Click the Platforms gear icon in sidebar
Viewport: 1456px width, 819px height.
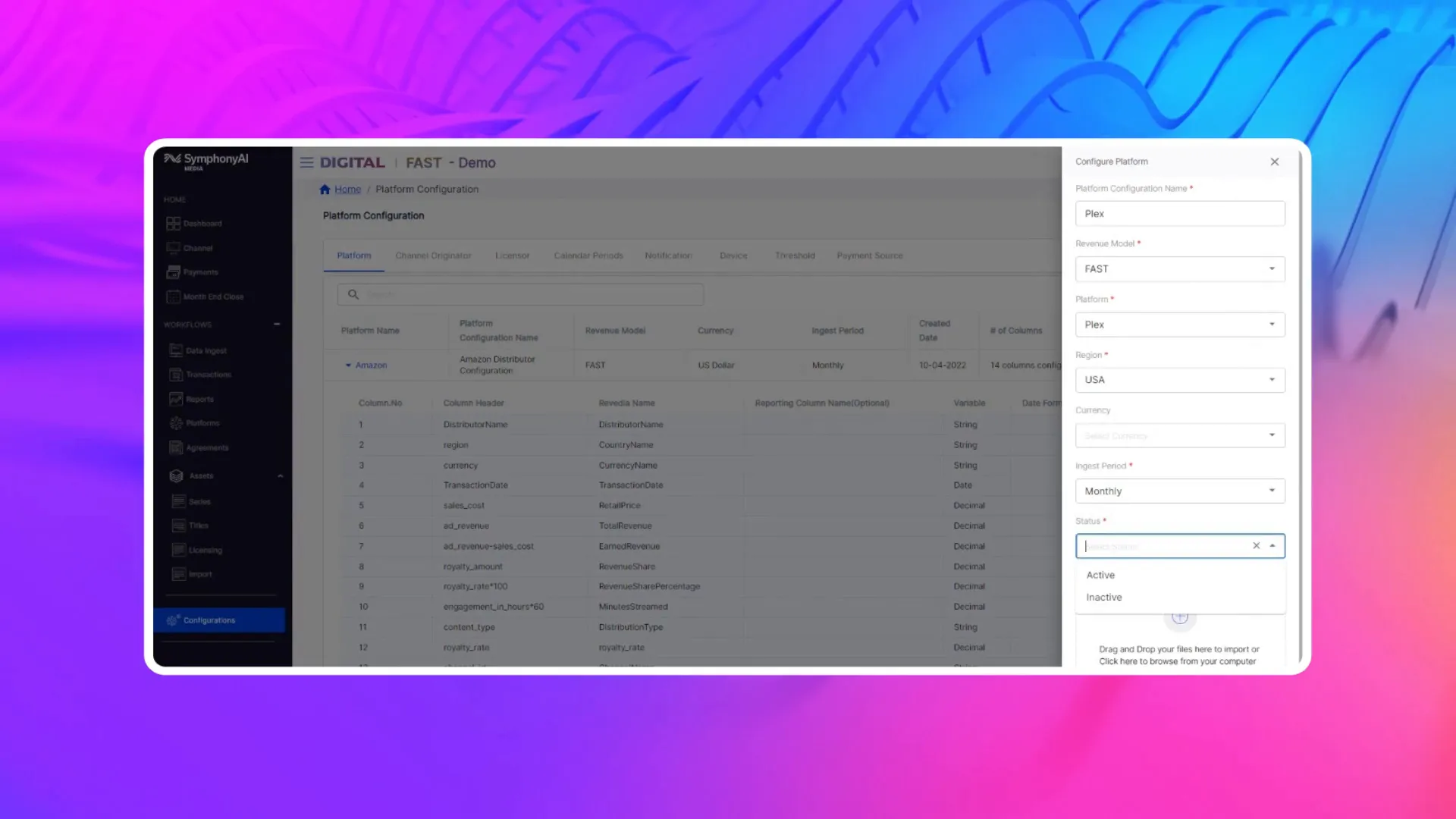pos(176,423)
